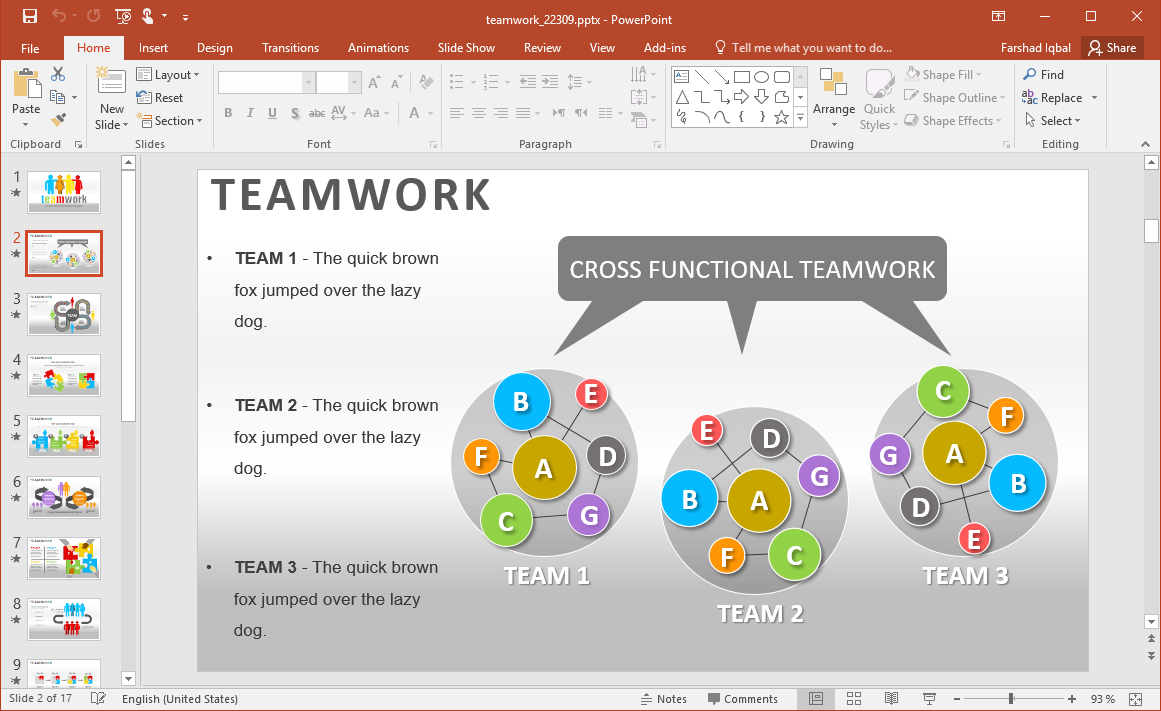This screenshot has width=1161, height=711.
Task: Open the Slide Show tab
Action: tap(466, 48)
